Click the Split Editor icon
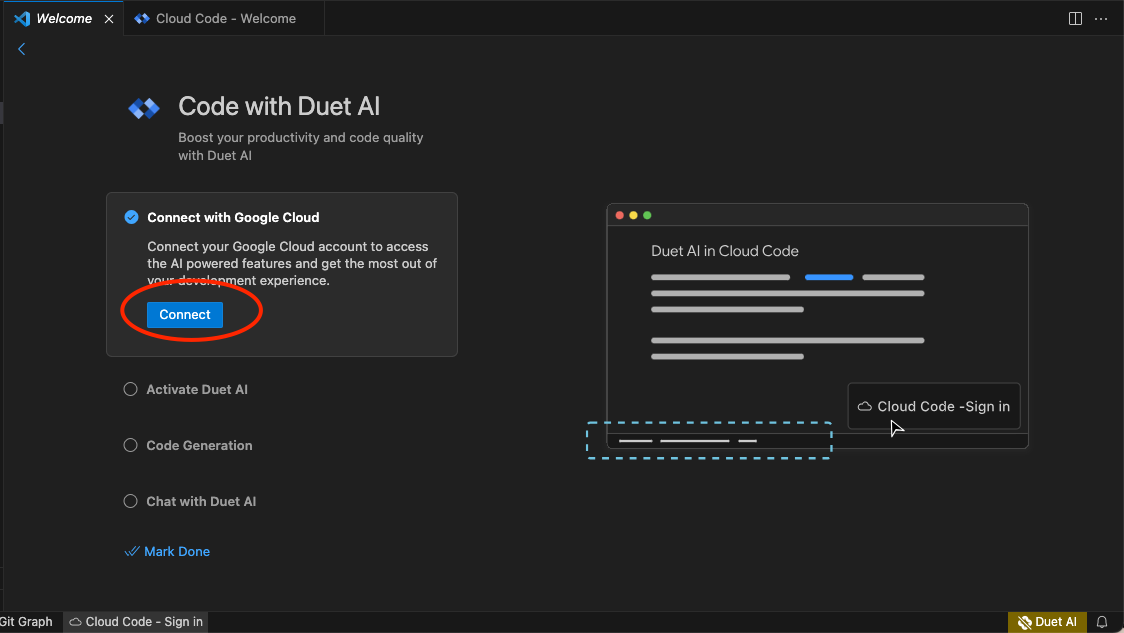 1075,19
